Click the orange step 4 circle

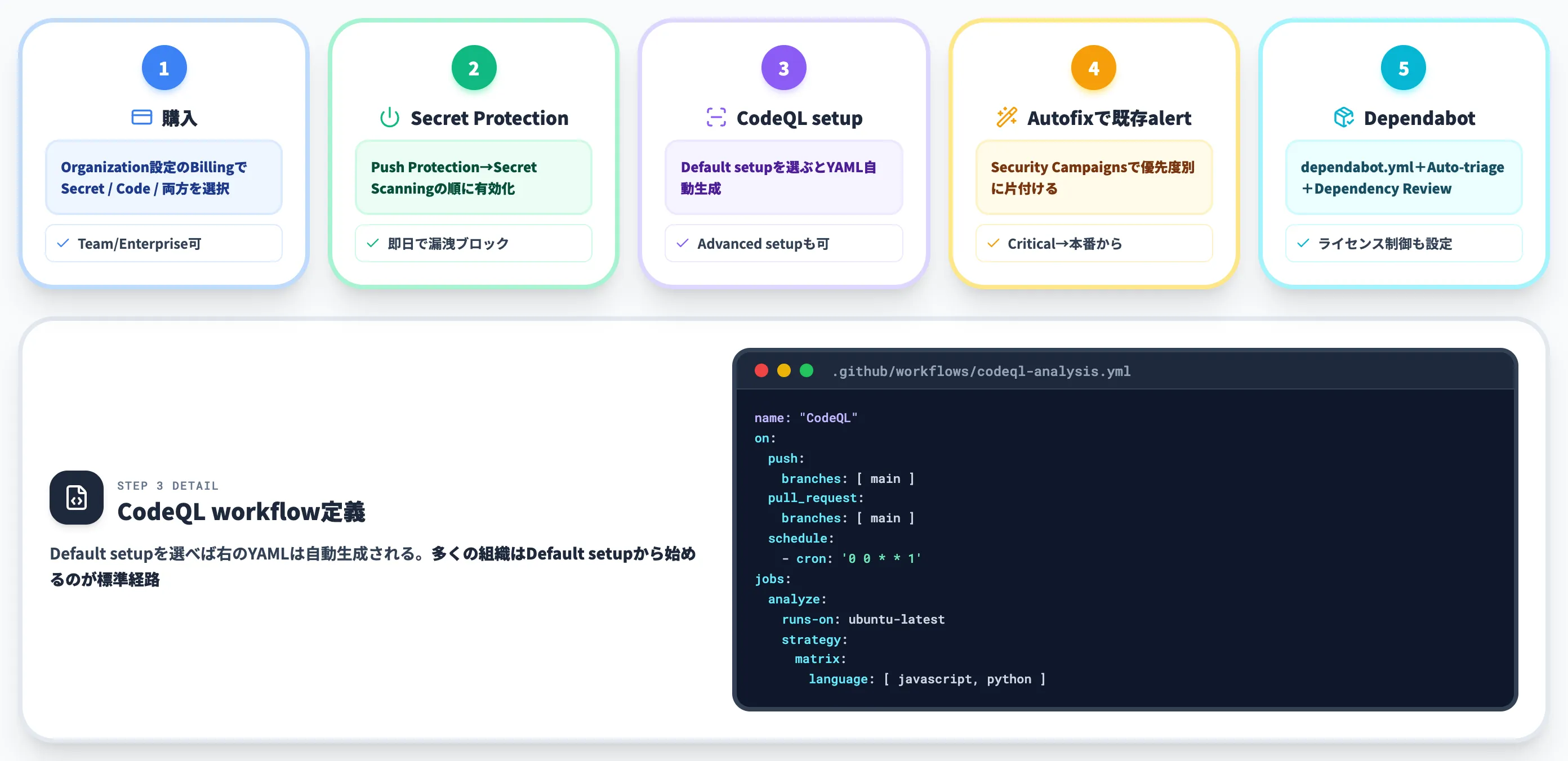click(1093, 68)
